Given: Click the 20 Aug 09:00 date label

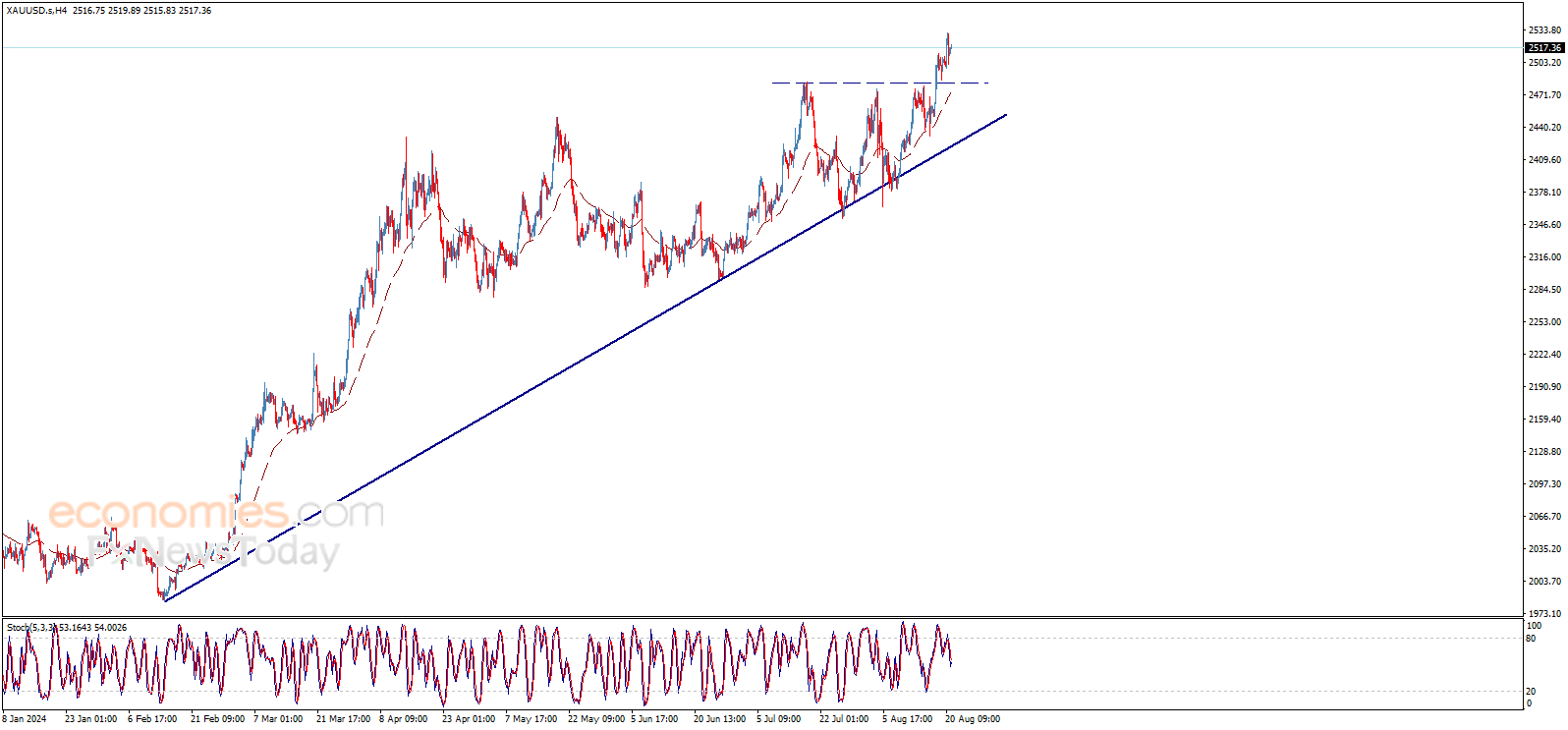Looking at the screenshot, I should 973,719.
